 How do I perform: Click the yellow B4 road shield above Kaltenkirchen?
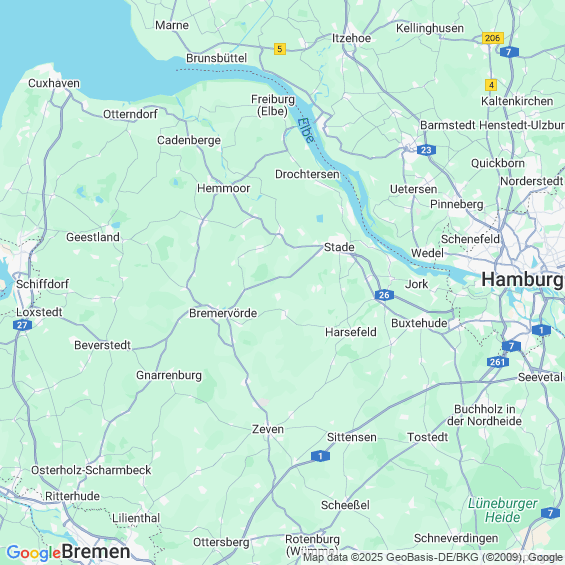tap(491, 85)
